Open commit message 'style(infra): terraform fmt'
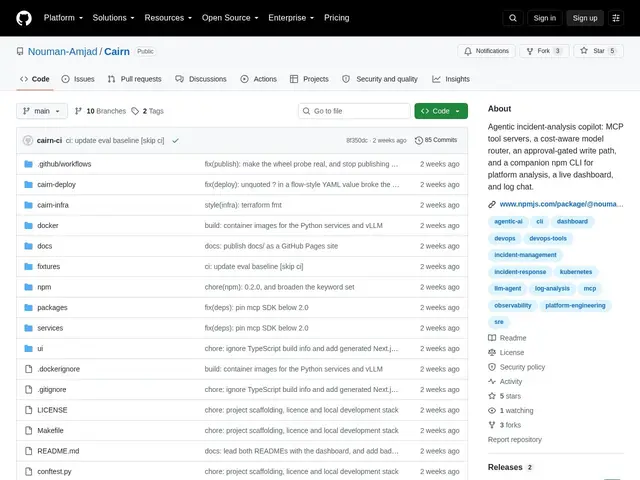 click(243, 205)
